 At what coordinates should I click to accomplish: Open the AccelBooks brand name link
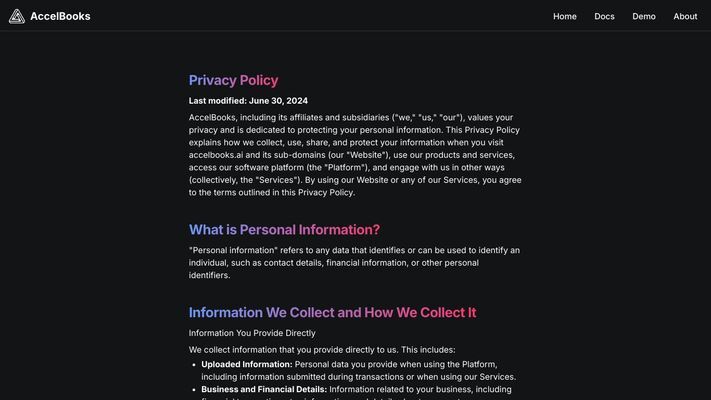[x=60, y=16]
